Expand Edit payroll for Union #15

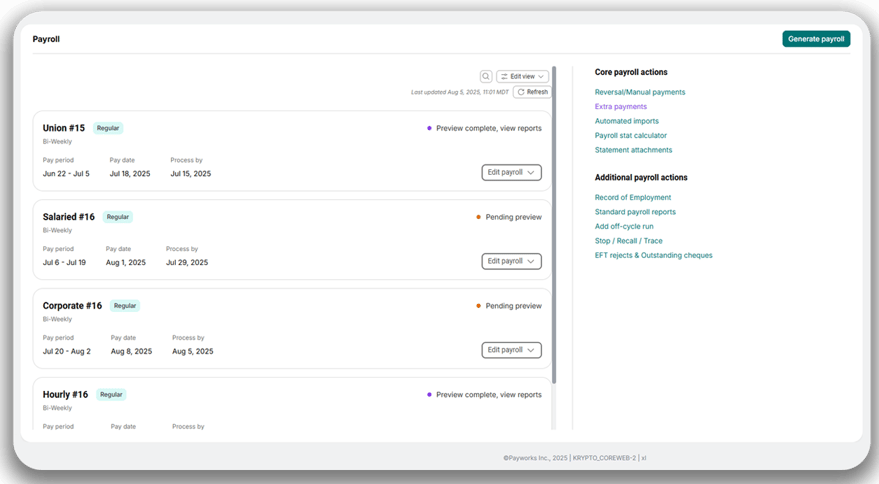point(511,172)
